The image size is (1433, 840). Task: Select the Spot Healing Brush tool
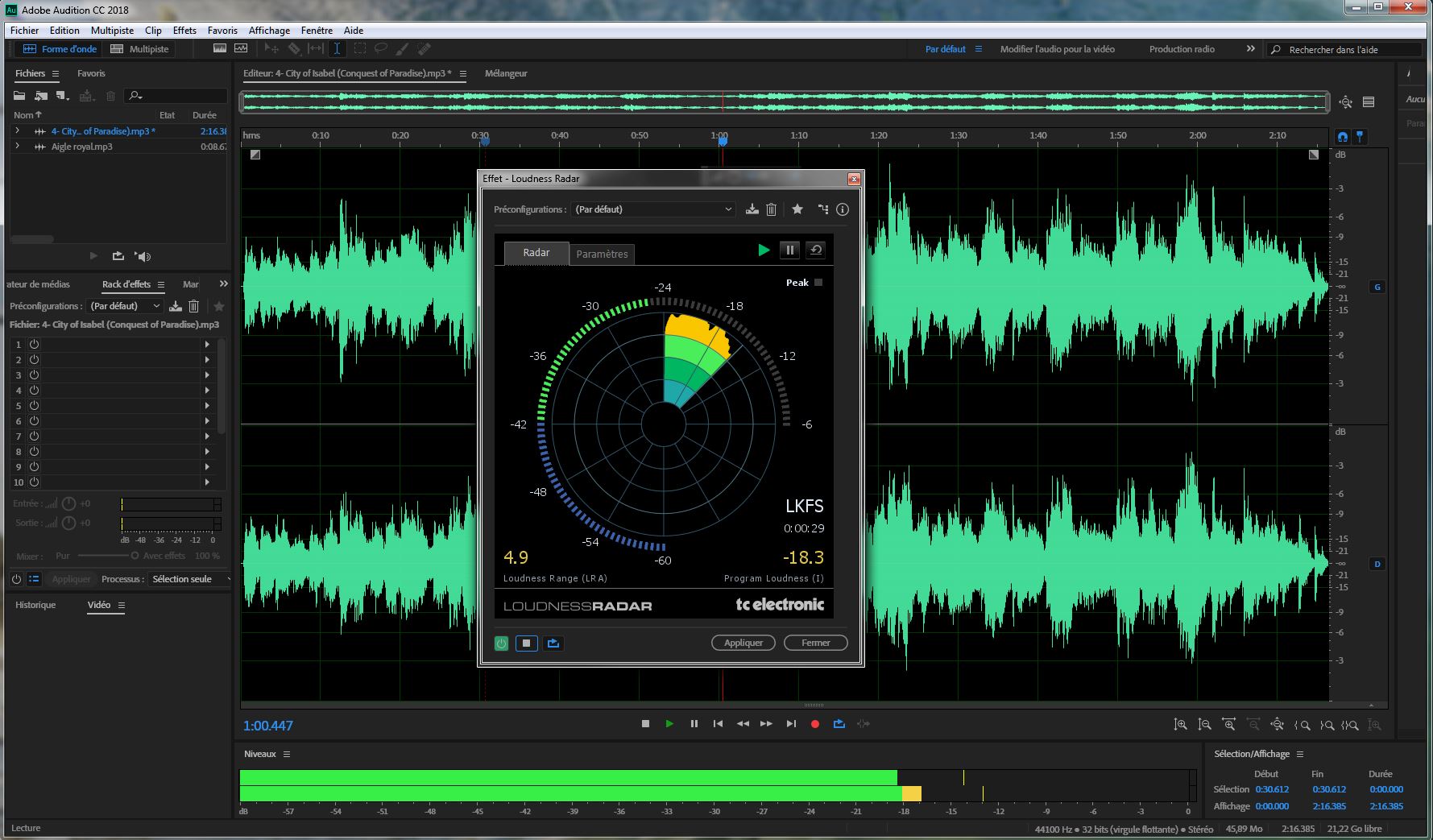coord(425,49)
